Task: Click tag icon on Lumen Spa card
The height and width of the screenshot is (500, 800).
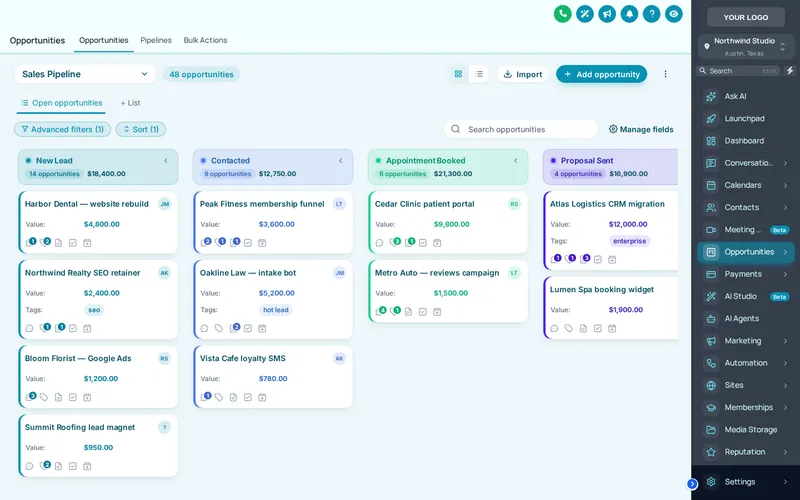Action: (x=569, y=328)
